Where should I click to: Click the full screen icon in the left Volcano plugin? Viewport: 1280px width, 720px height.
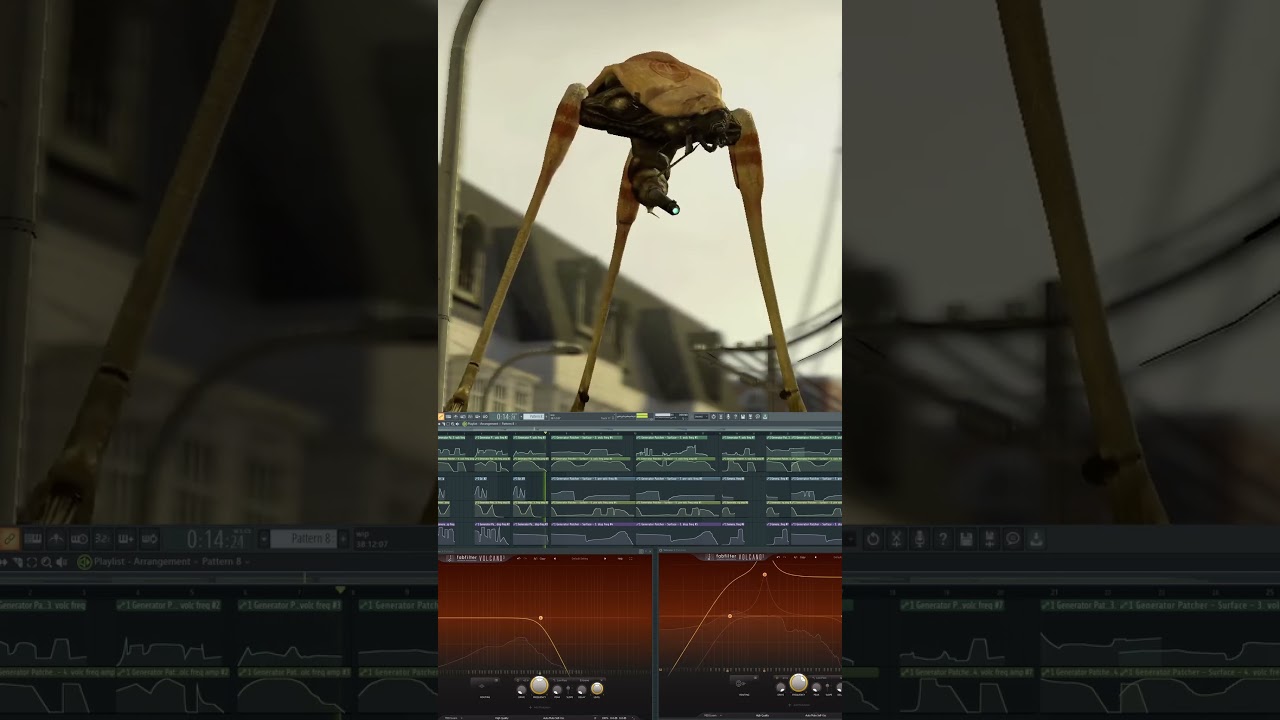click(x=631, y=558)
